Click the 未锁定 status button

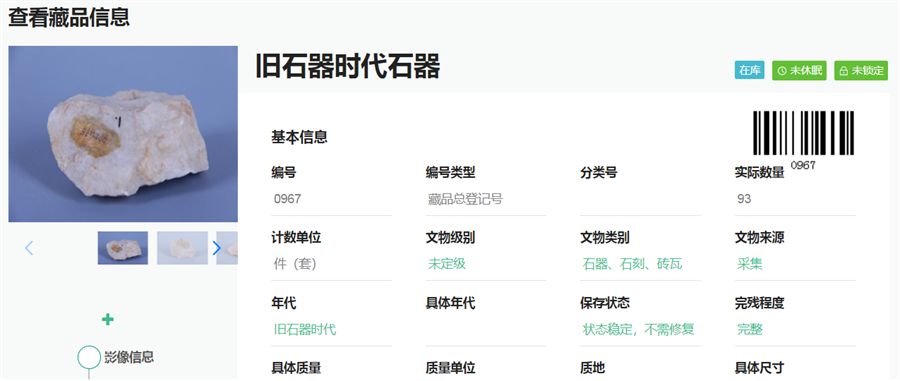click(x=861, y=70)
